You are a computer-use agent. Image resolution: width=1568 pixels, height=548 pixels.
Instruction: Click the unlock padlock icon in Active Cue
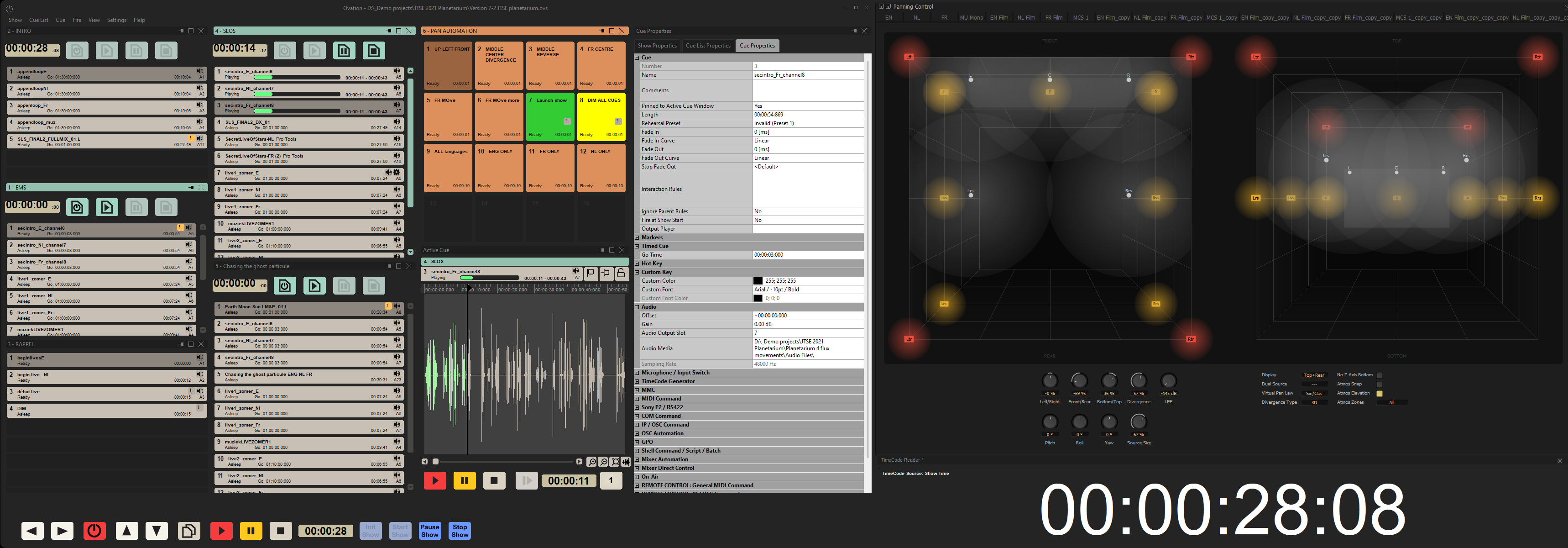click(621, 274)
